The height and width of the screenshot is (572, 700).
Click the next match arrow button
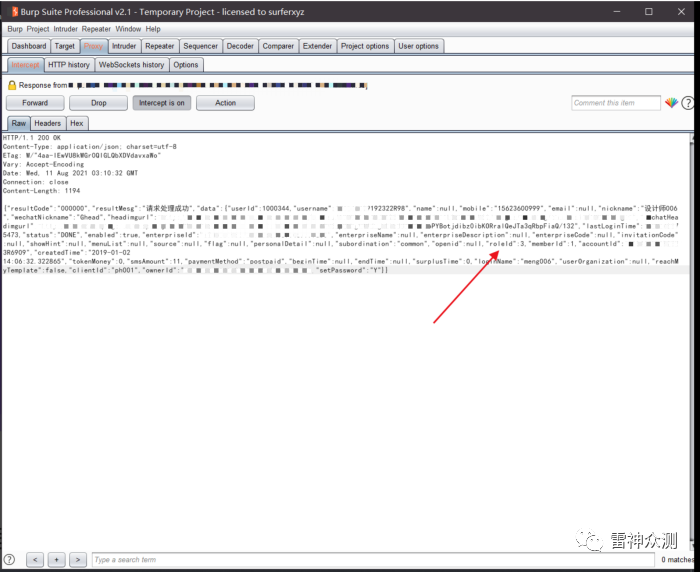pos(78,559)
